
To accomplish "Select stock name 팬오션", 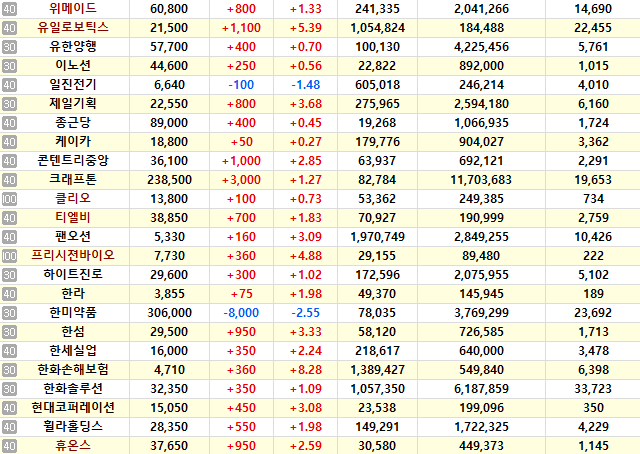I will point(73,236).
